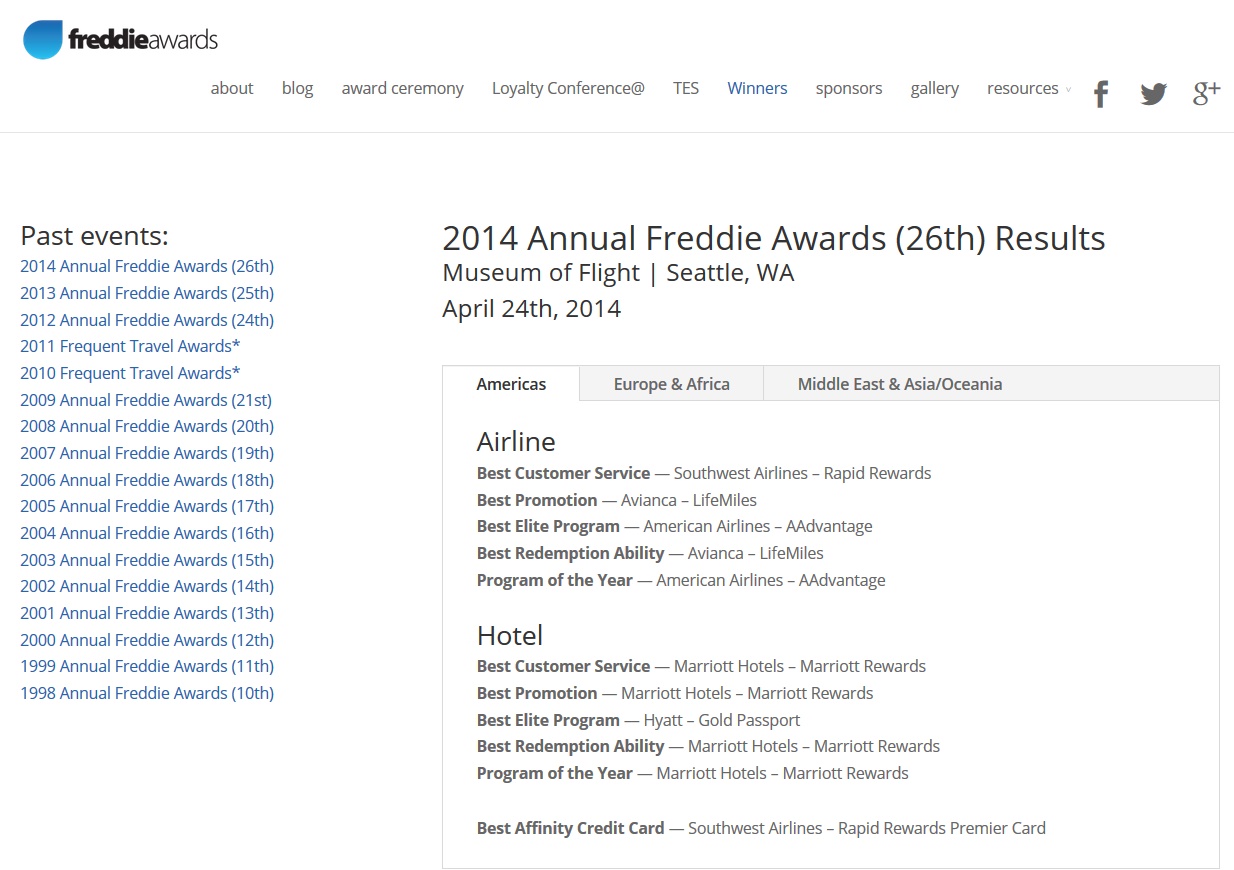
Task: Open the sponsors page
Action: 848,88
